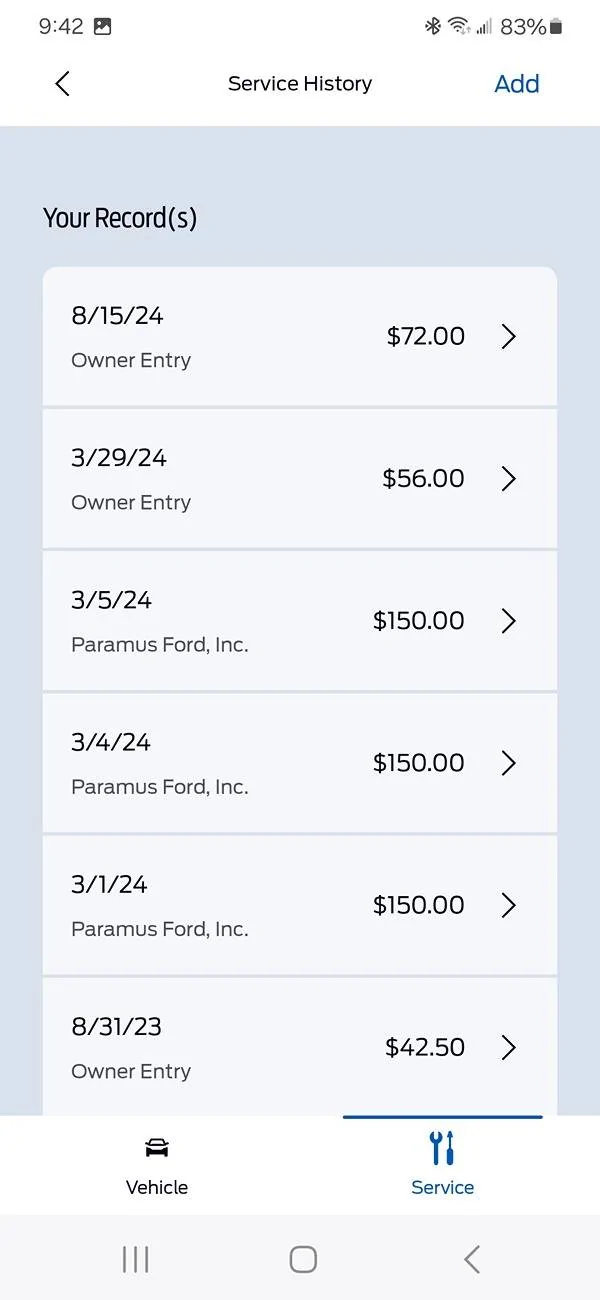This screenshot has height=1300, width=600.
Task: Tap Add to create a new service record
Action: (517, 84)
